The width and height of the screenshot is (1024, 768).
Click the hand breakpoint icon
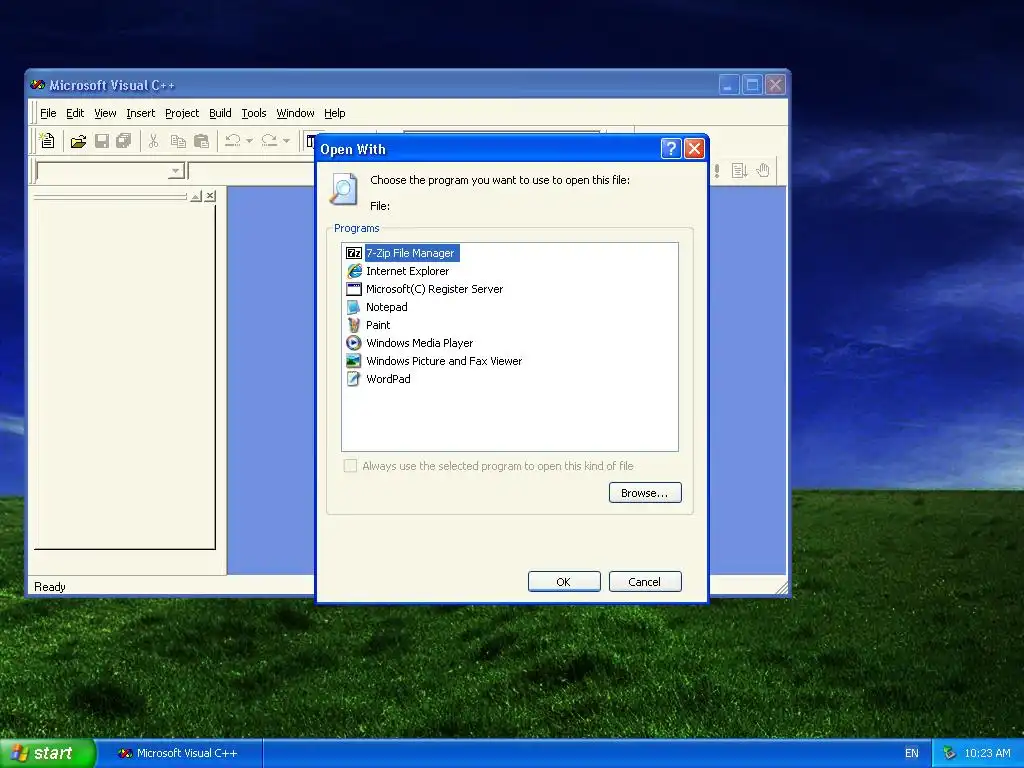[x=763, y=170]
